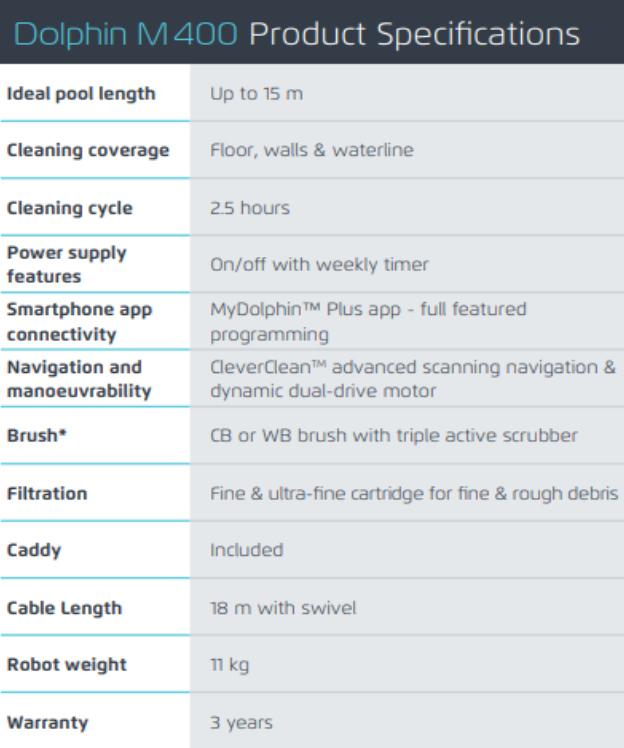The height and width of the screenshot is (748, 624).
Task: Click 'On/off with weekly timer' text
Action: (319, 265)
